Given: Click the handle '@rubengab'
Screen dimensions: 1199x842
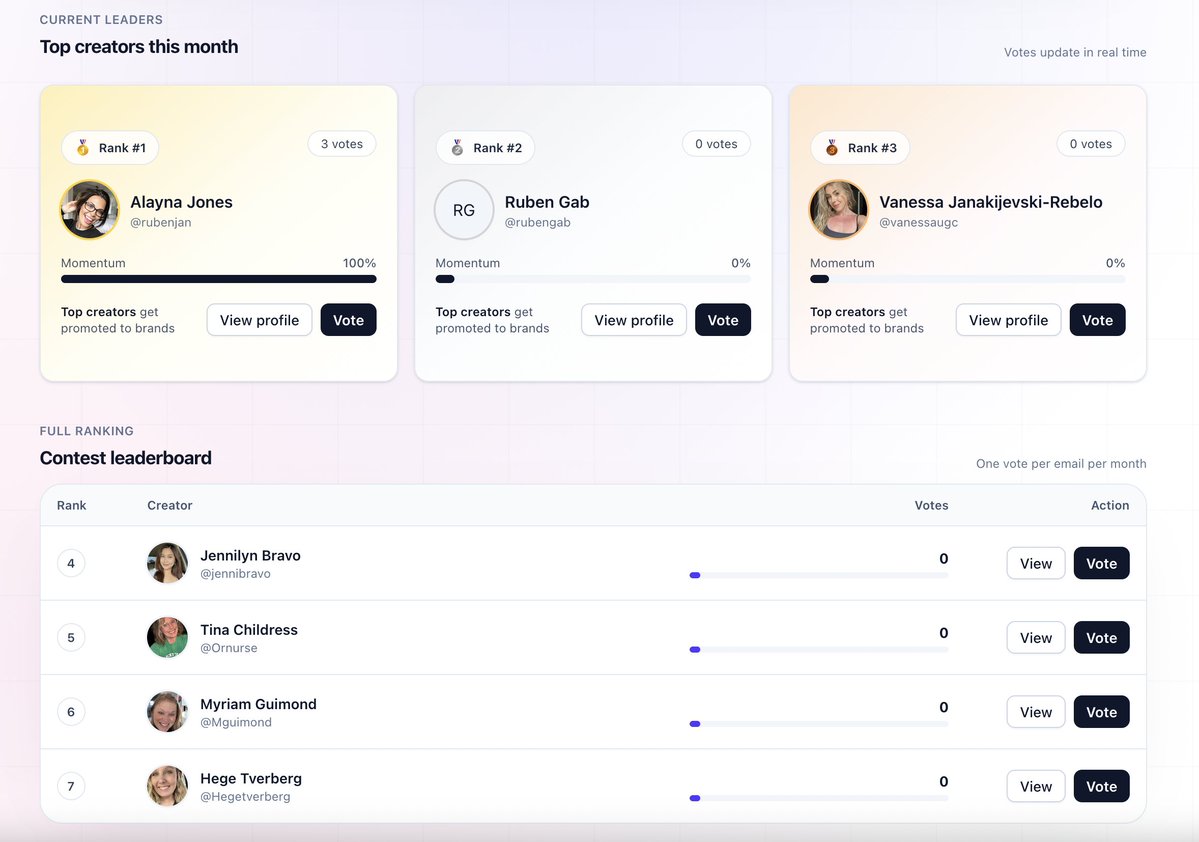Looking at the screenshot, I should (x=538, y=223).
